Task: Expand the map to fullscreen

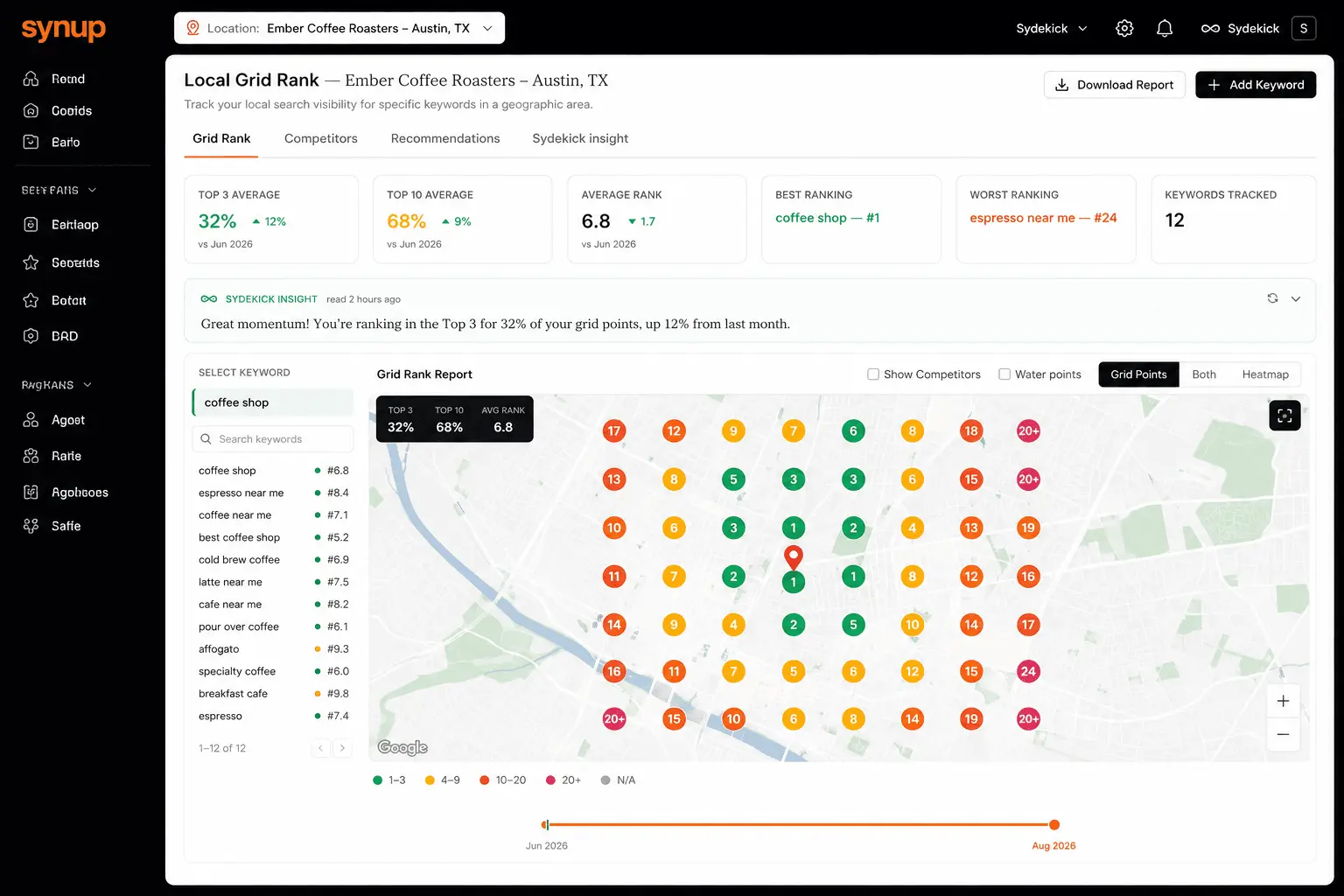Action: 1284,416
